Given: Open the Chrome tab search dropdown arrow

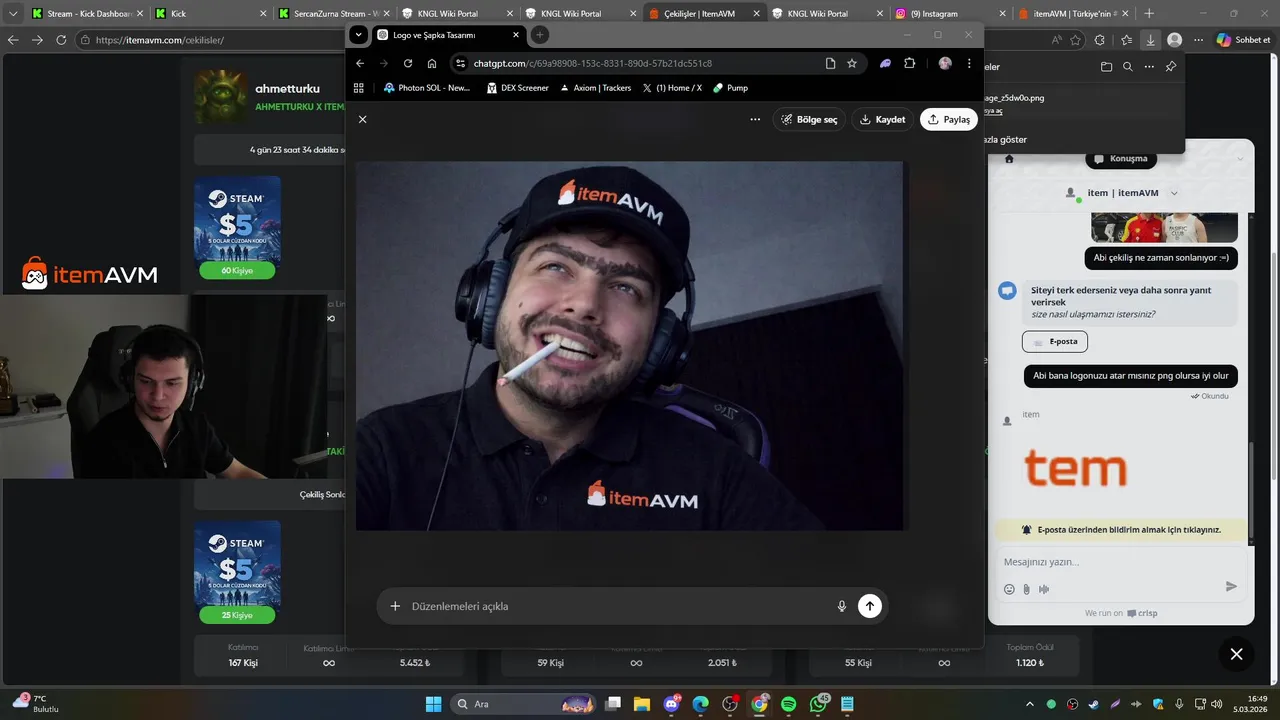Looking at the screenshot, I should pyautogui.click(x=359, y=35).
